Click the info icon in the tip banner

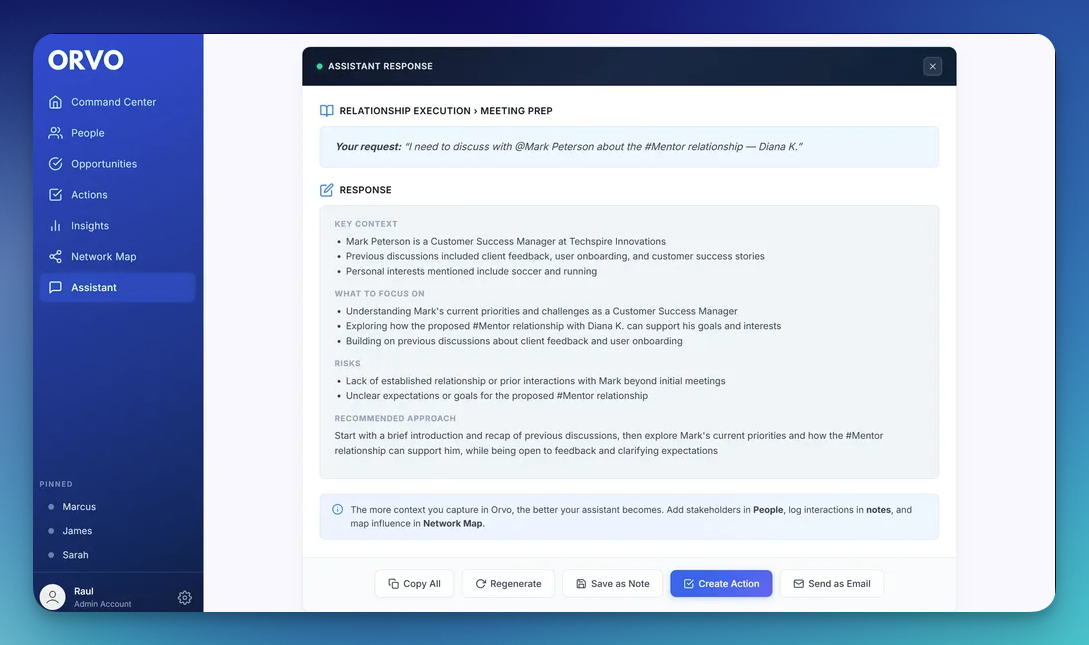(x=337, y=509)
